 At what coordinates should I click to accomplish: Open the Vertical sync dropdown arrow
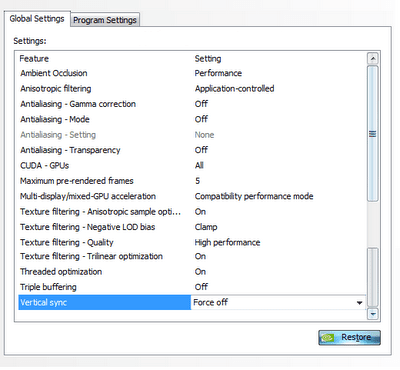click(359, 303)
